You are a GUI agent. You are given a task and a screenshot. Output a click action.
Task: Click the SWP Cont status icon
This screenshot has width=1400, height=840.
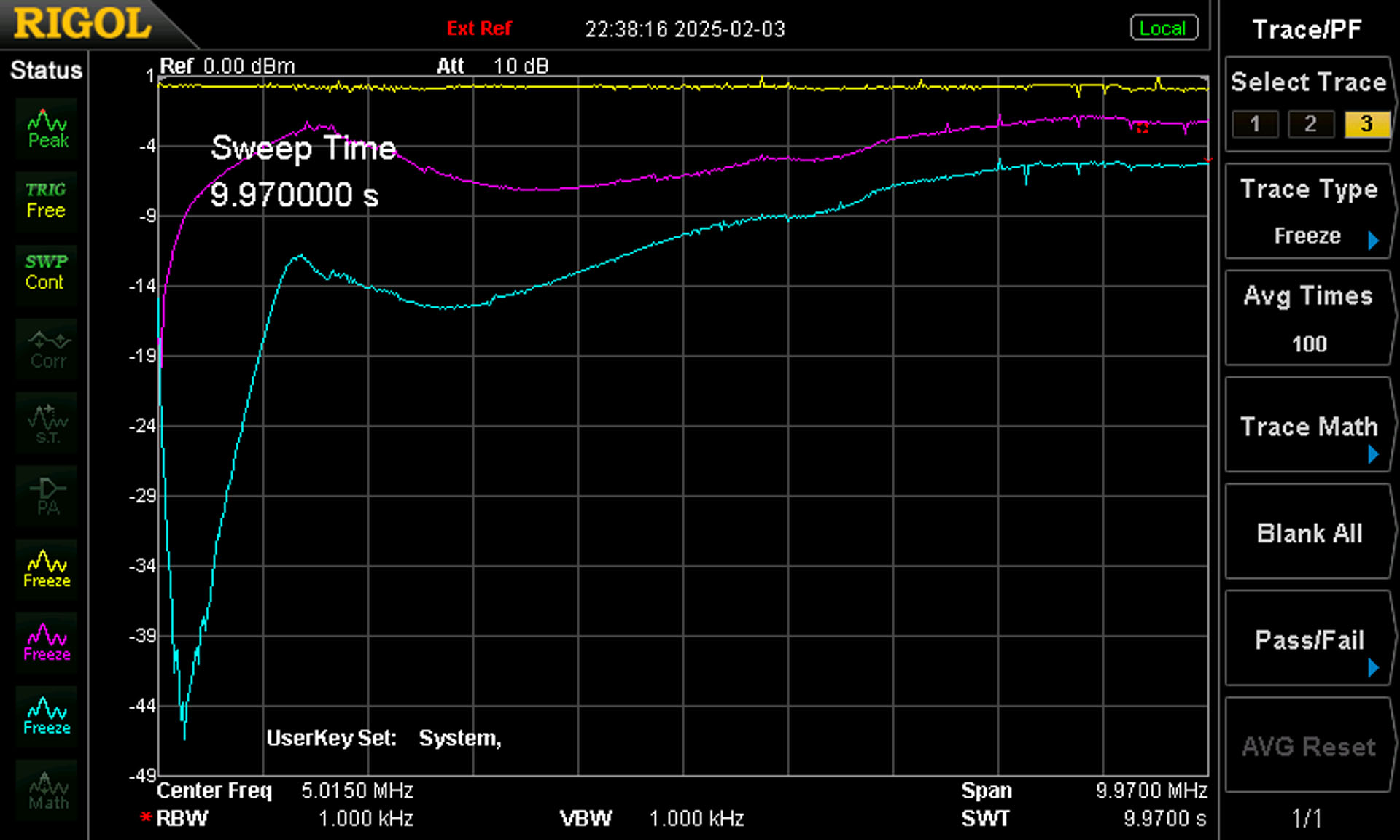(x=47, y=273)
